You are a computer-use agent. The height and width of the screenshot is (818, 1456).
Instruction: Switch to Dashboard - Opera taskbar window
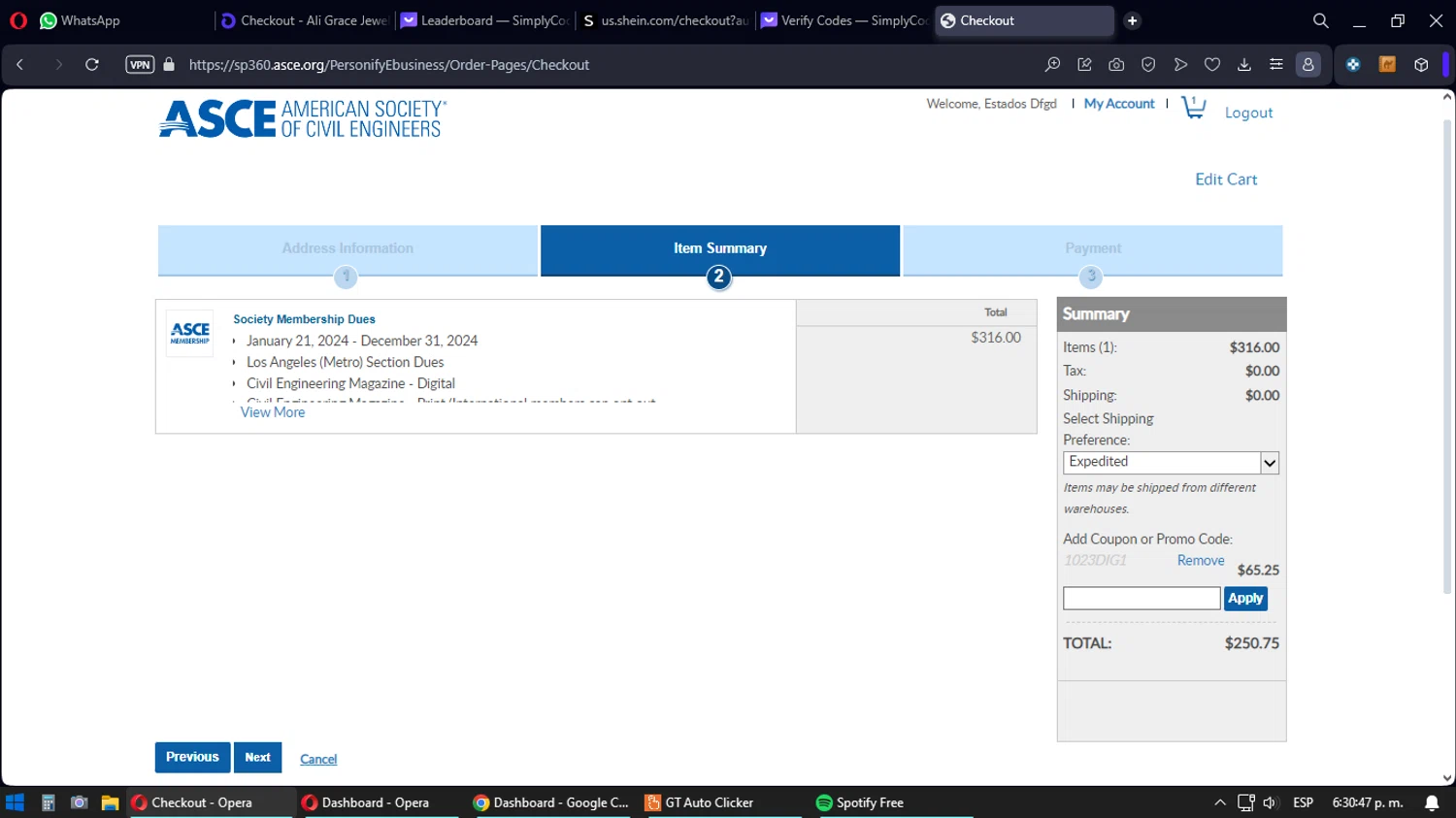pyautogui.click(x=379, y=802)
